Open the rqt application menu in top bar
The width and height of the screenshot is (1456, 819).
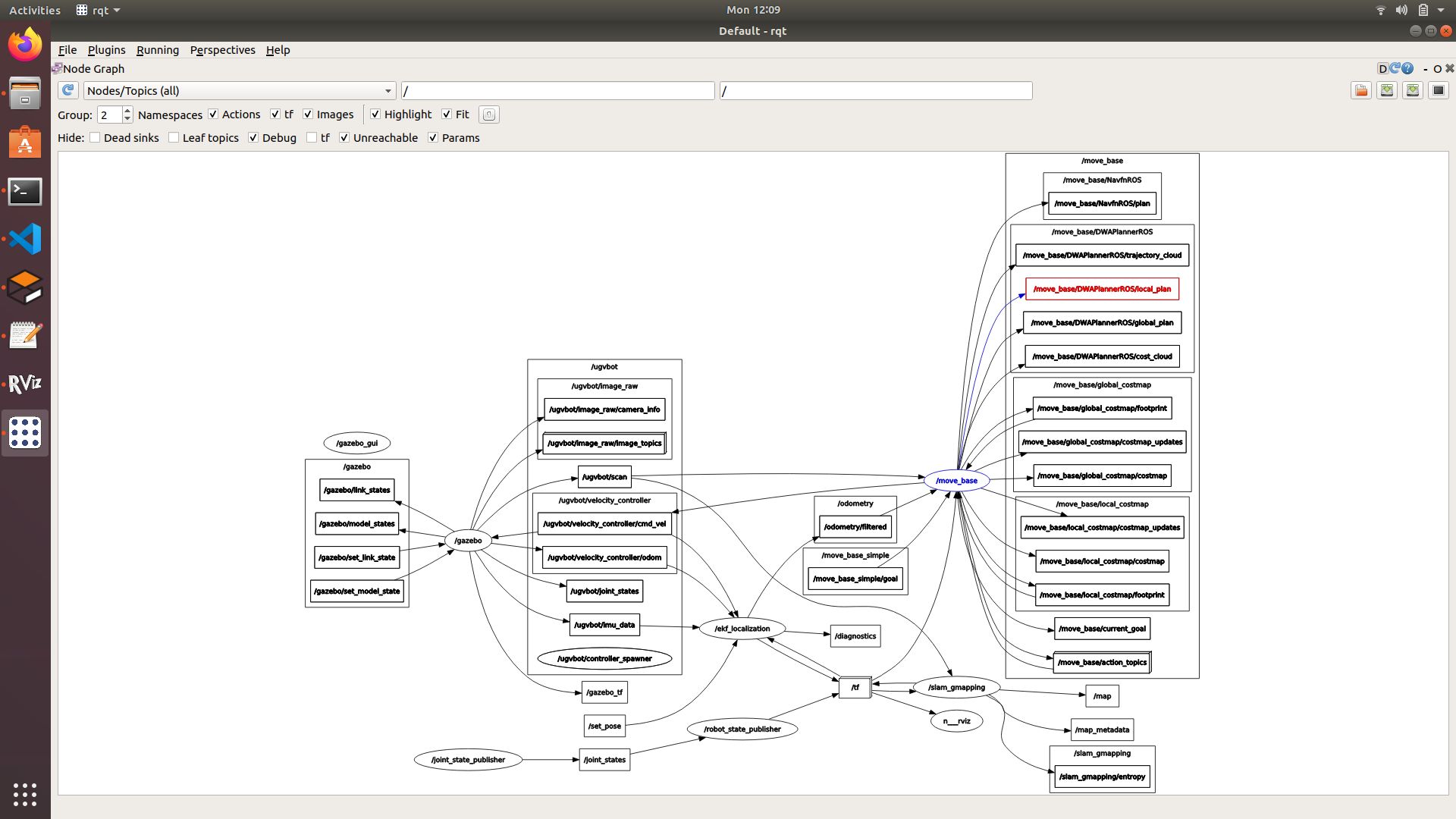pos(99,10)
